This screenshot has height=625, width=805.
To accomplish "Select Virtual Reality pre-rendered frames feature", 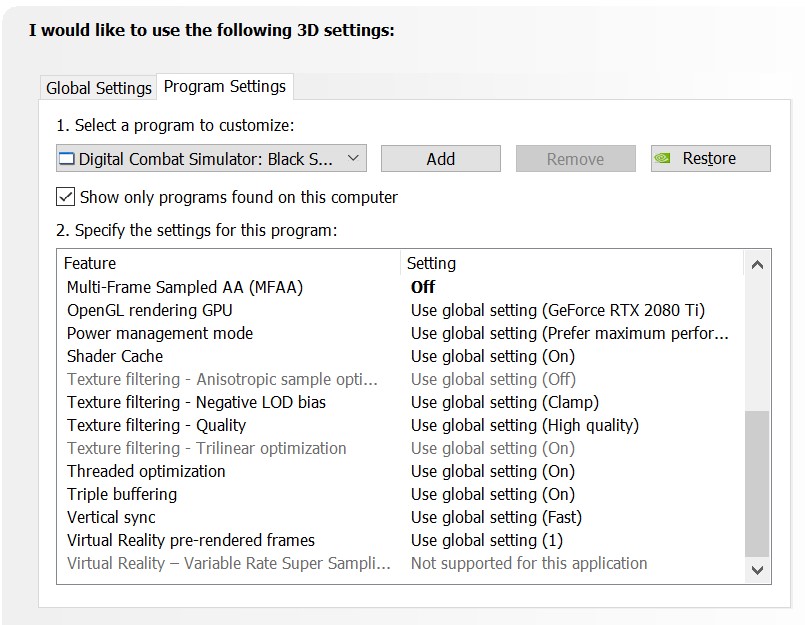I will 190,540.
